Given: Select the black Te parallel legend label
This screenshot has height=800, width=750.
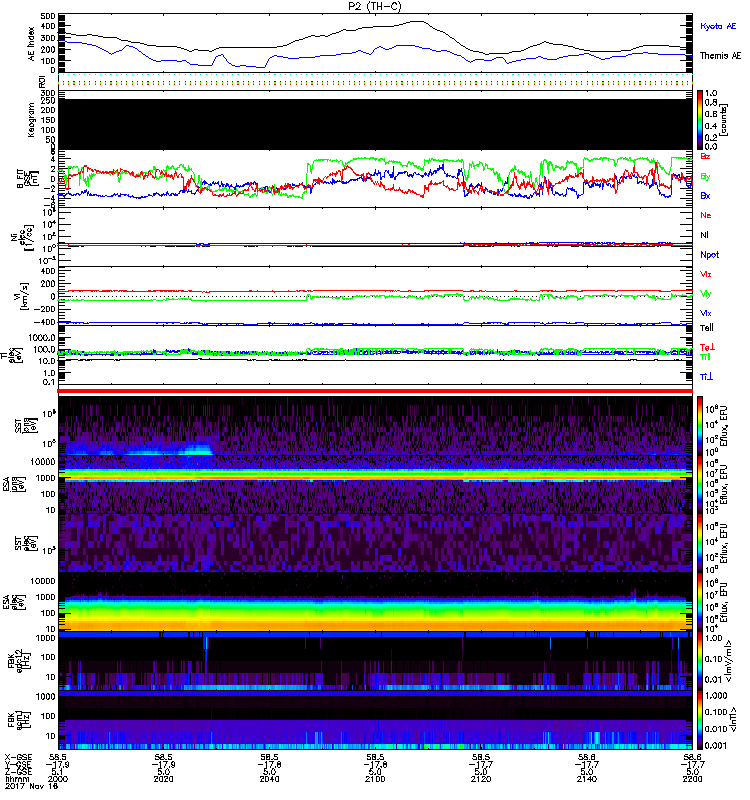Looking at the screenshot, I should (707, 328).
